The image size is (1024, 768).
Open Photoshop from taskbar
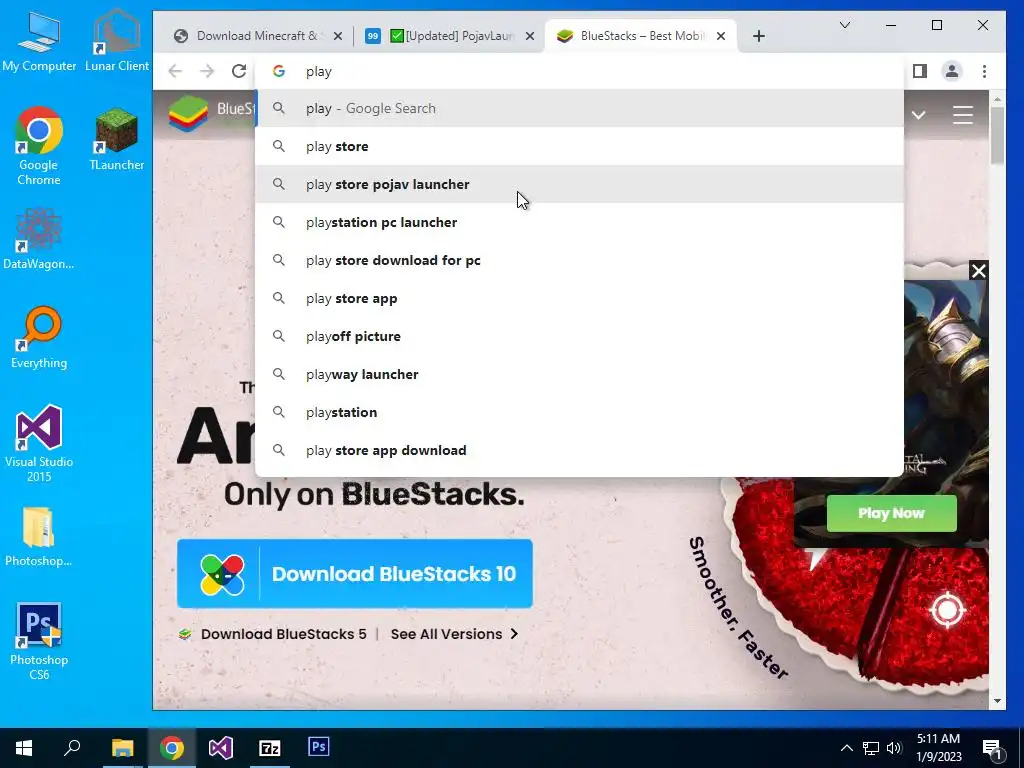(x=319, y=748)
